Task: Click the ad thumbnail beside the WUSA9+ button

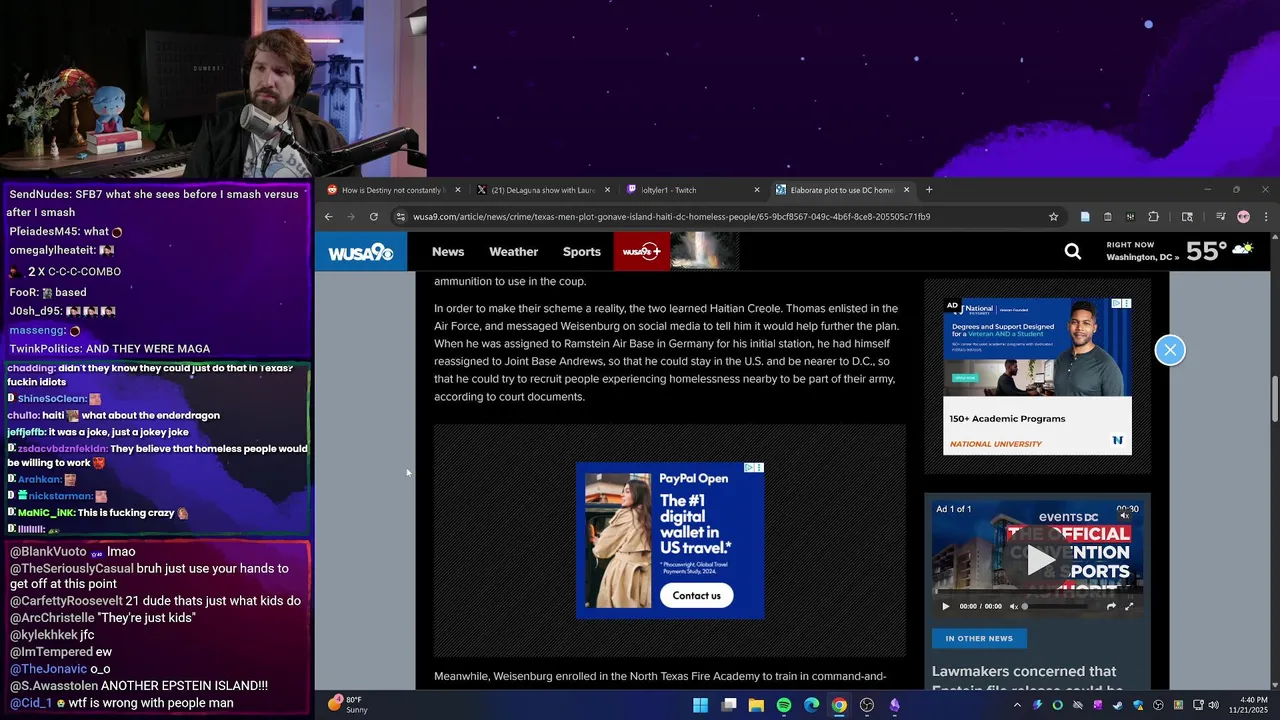Action: tap(705, 252)
